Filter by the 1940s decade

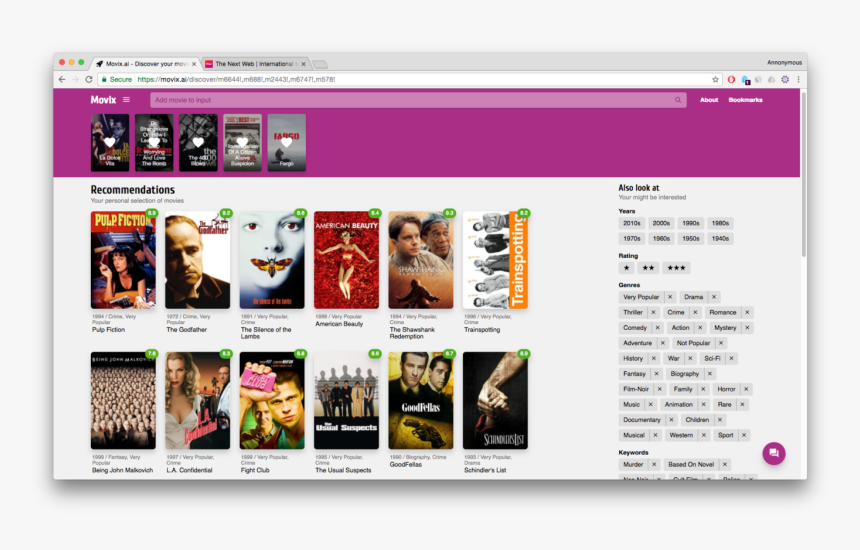click(720, 239)
